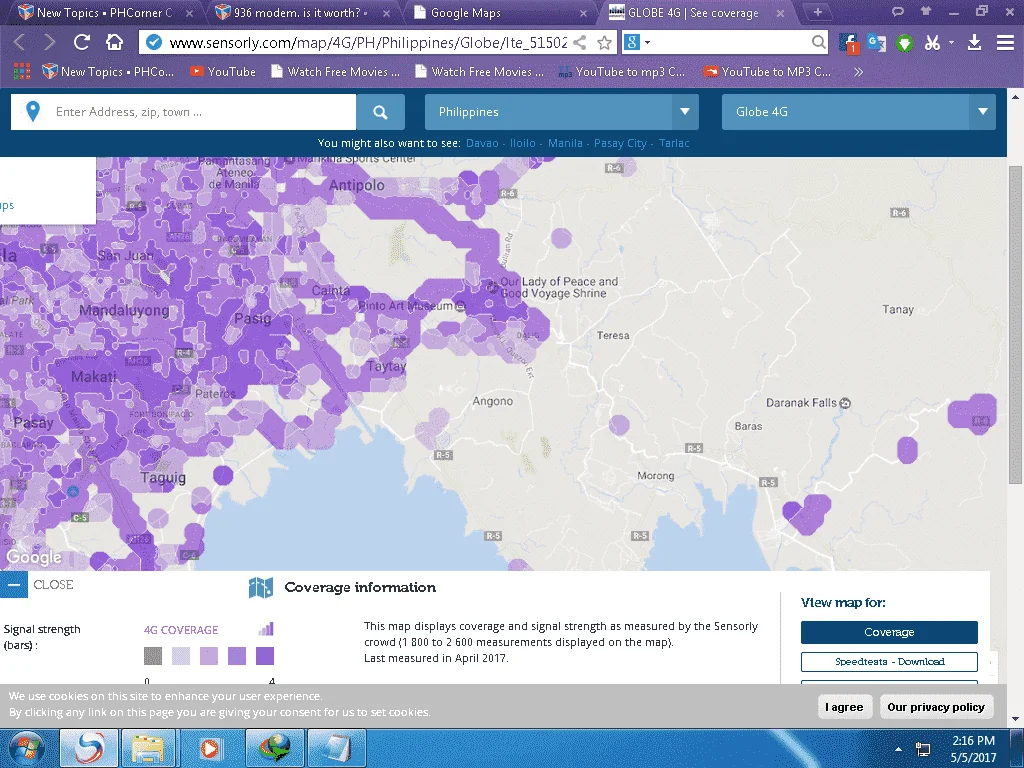Open the YouTube to mp3 bookmark
The height and width of the screenshot is (768, 1024).
click(622, 72)
